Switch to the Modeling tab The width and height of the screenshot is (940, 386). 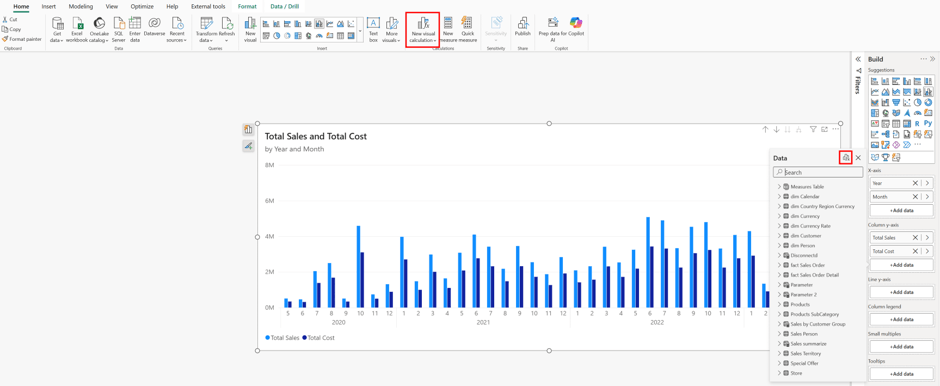pyautogui.click(x=81, y=6)
